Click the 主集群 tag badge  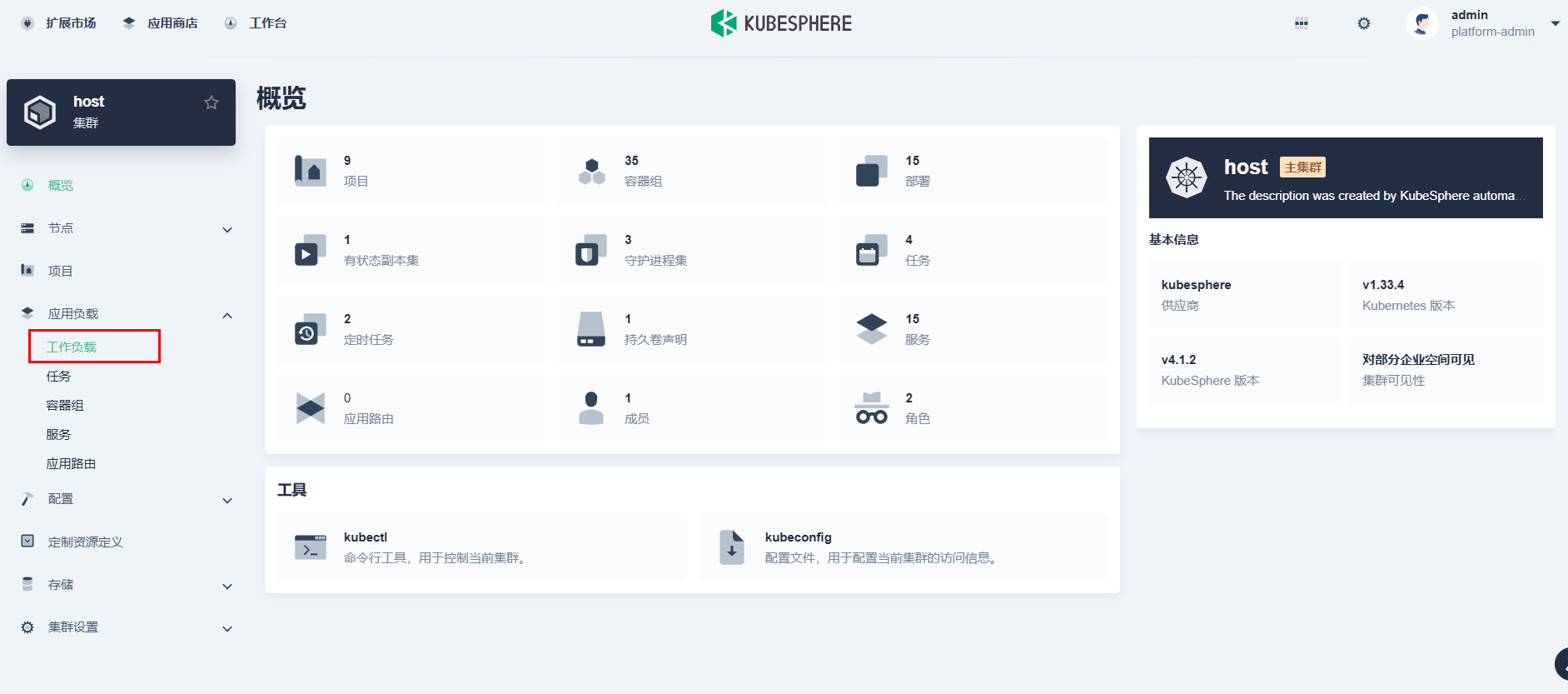click(x=1302, y=167)
